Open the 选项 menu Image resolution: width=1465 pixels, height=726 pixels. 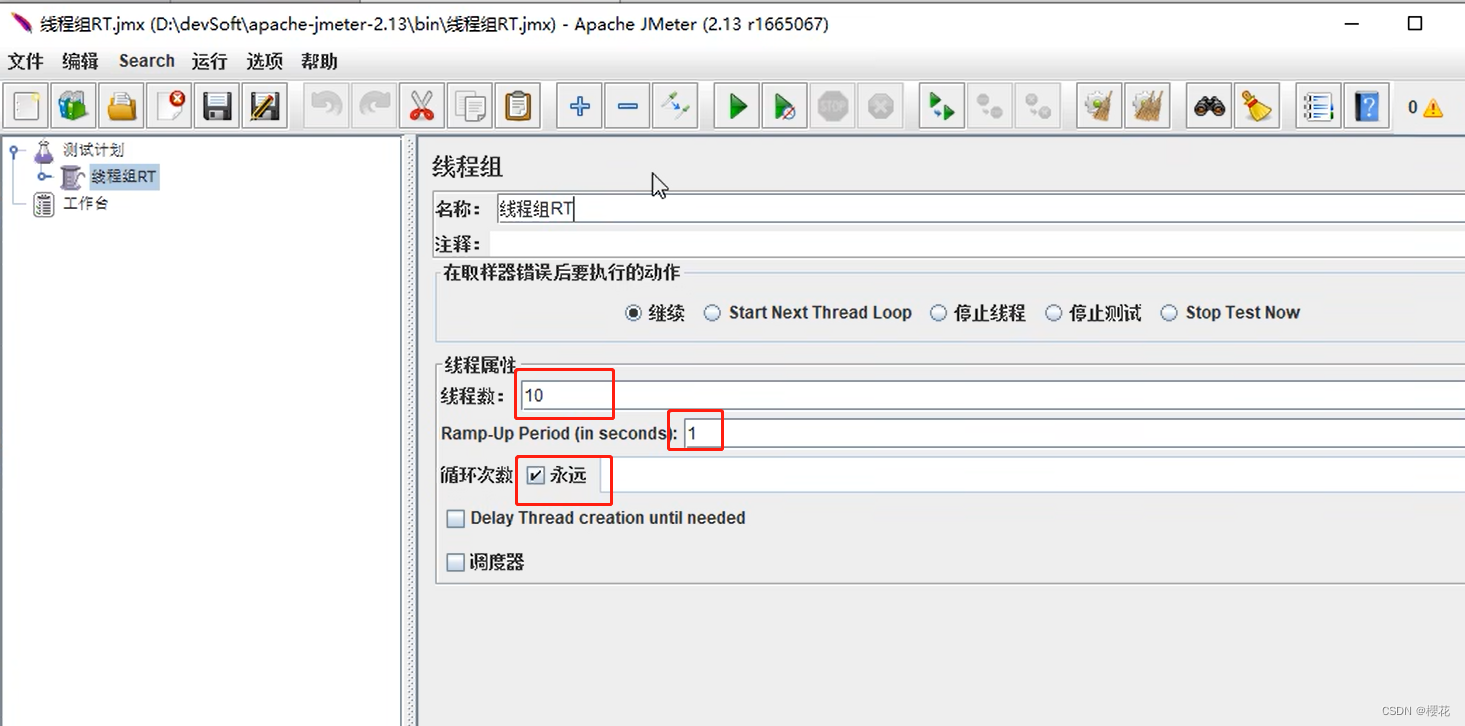click(x=265, y=61)
